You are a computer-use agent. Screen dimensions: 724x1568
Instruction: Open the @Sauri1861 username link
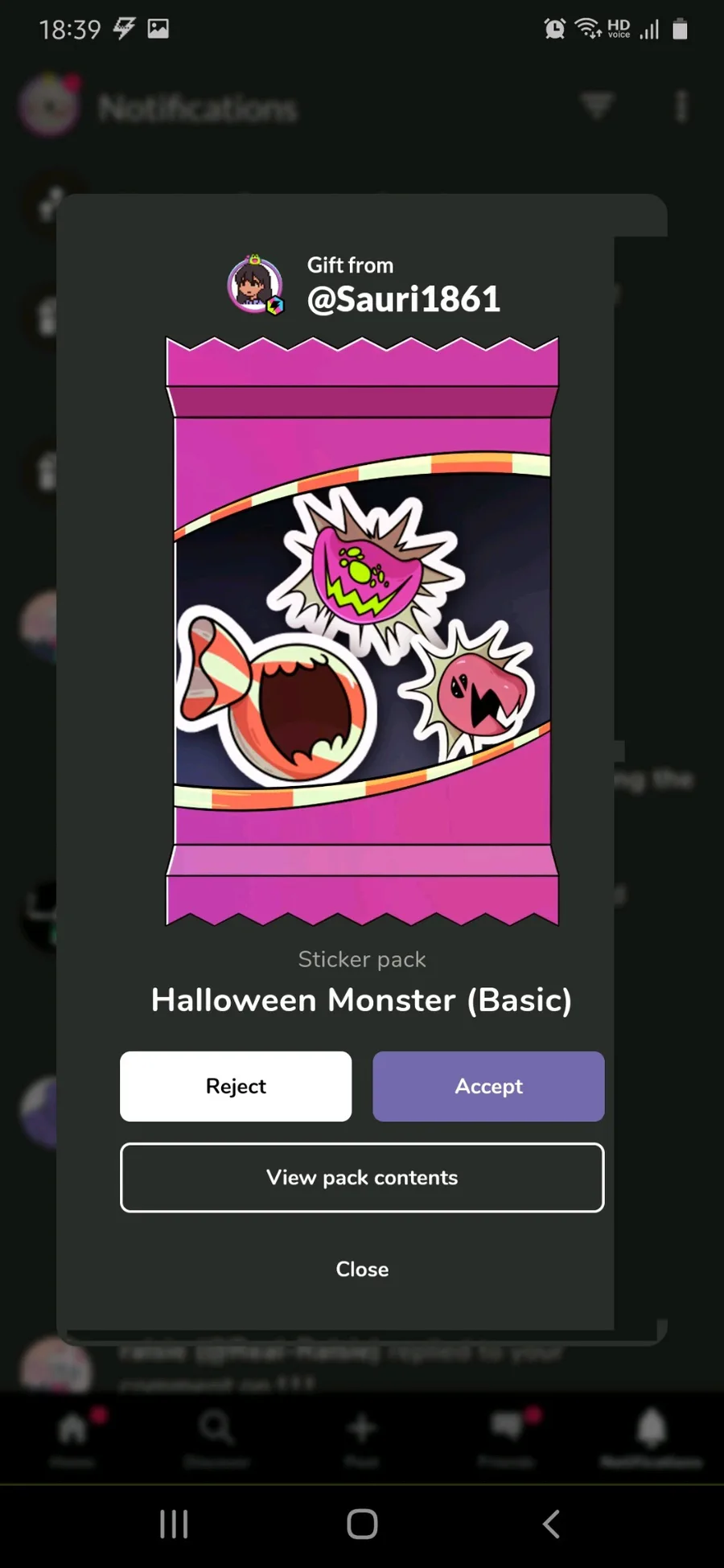[x=403, y=299]
